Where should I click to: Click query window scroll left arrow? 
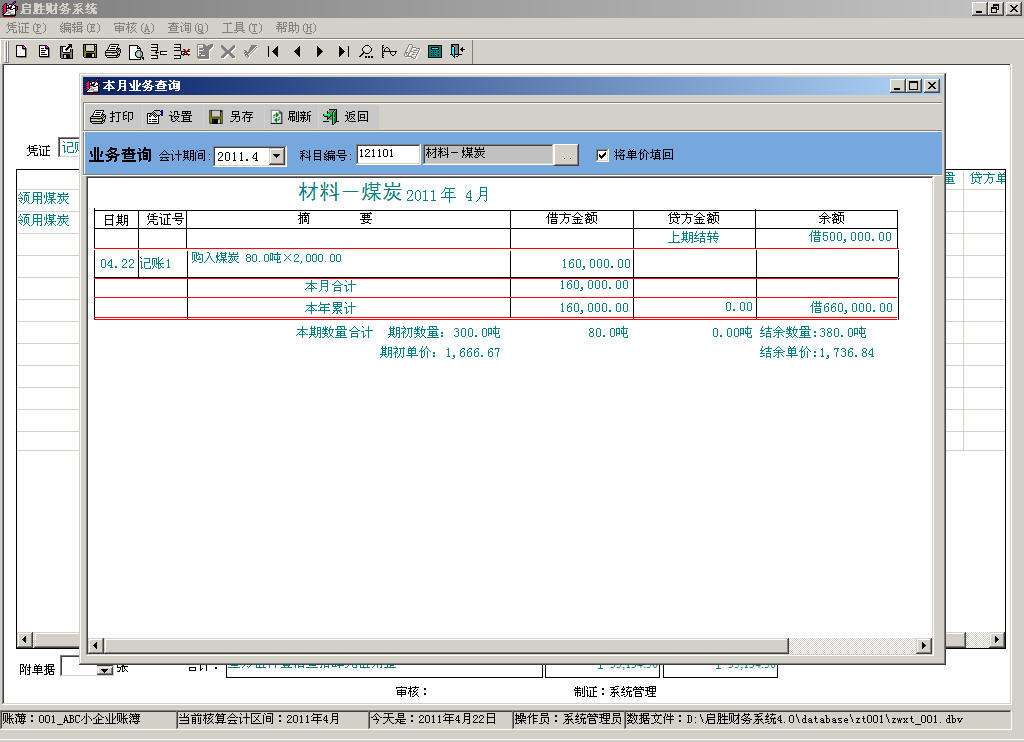coord(95,645)
